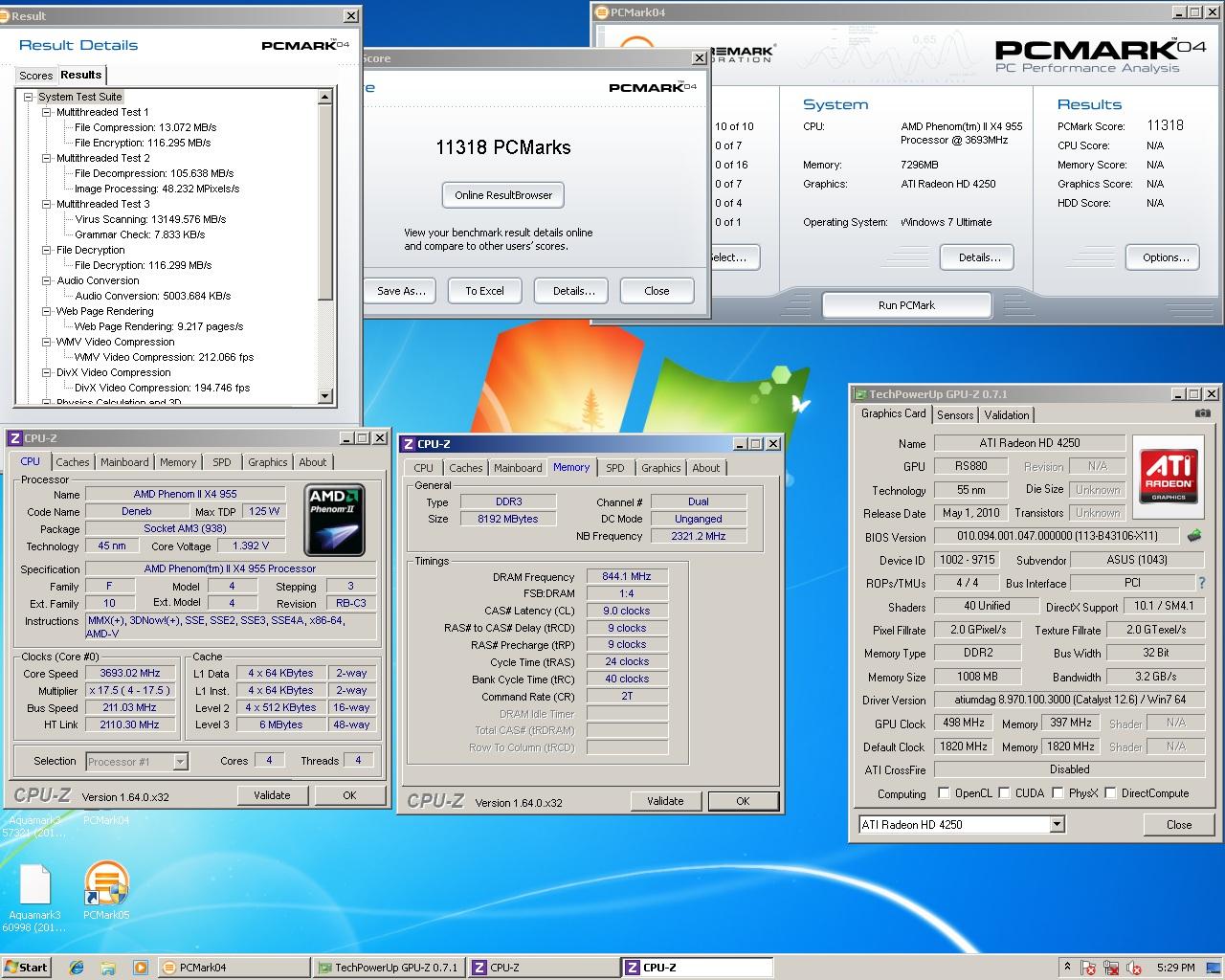Click Close button in GPU-Z
1225x980 pixels.
(x=1179, y=824)
